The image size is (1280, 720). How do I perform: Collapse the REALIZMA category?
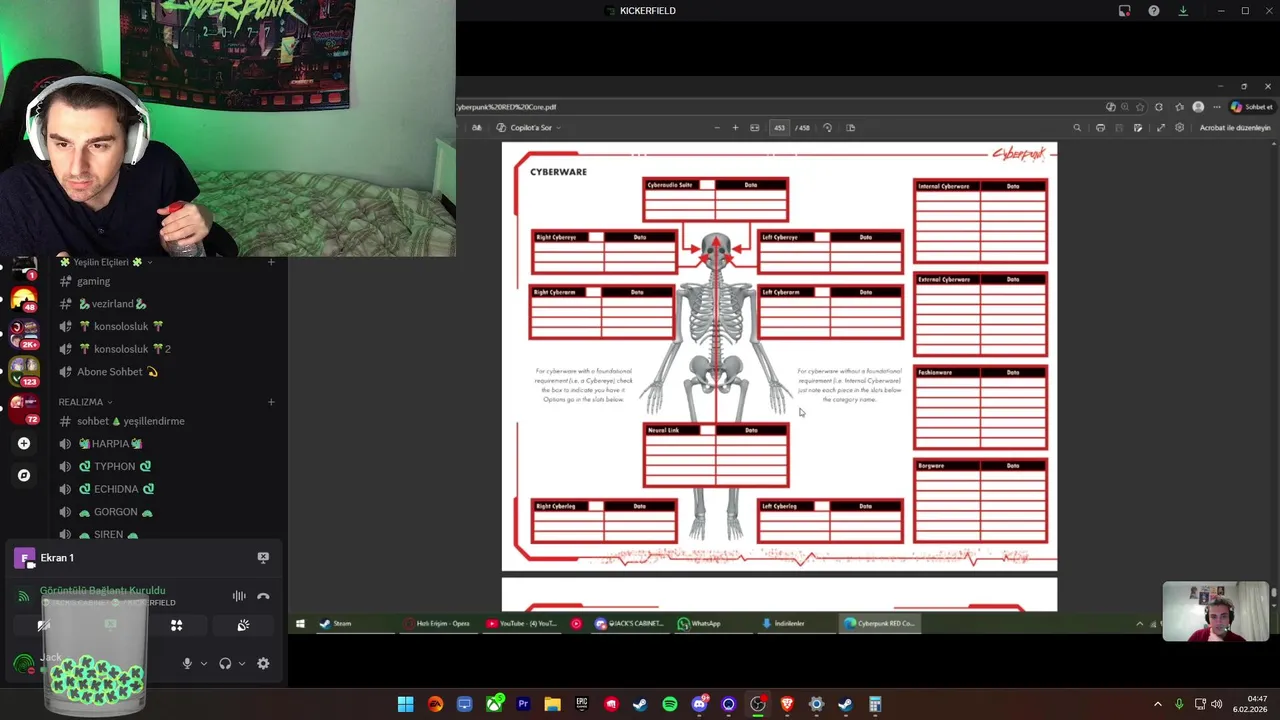pyautogui.click(x=85, y=402)
